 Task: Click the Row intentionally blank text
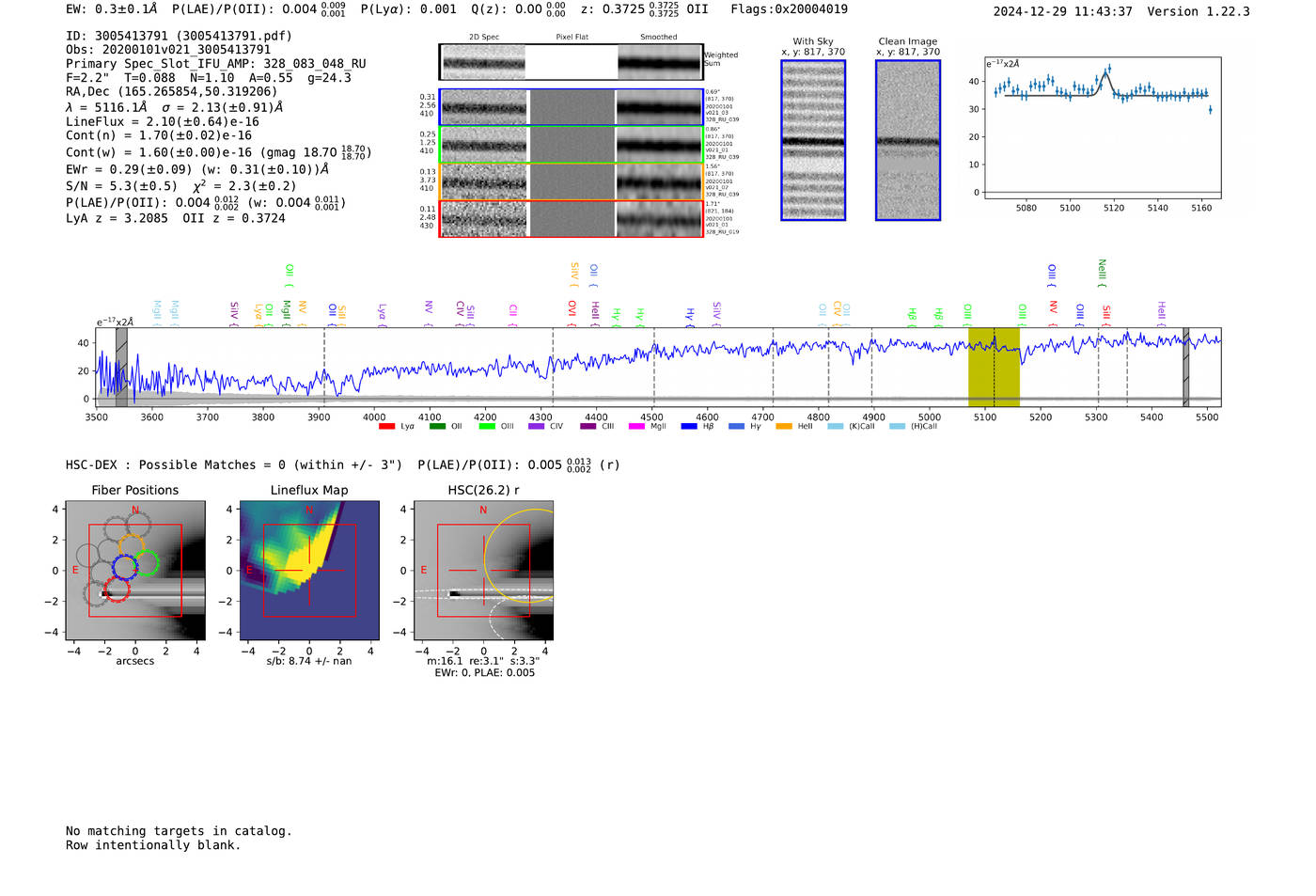pyautogui.click(x=153, y=845)
